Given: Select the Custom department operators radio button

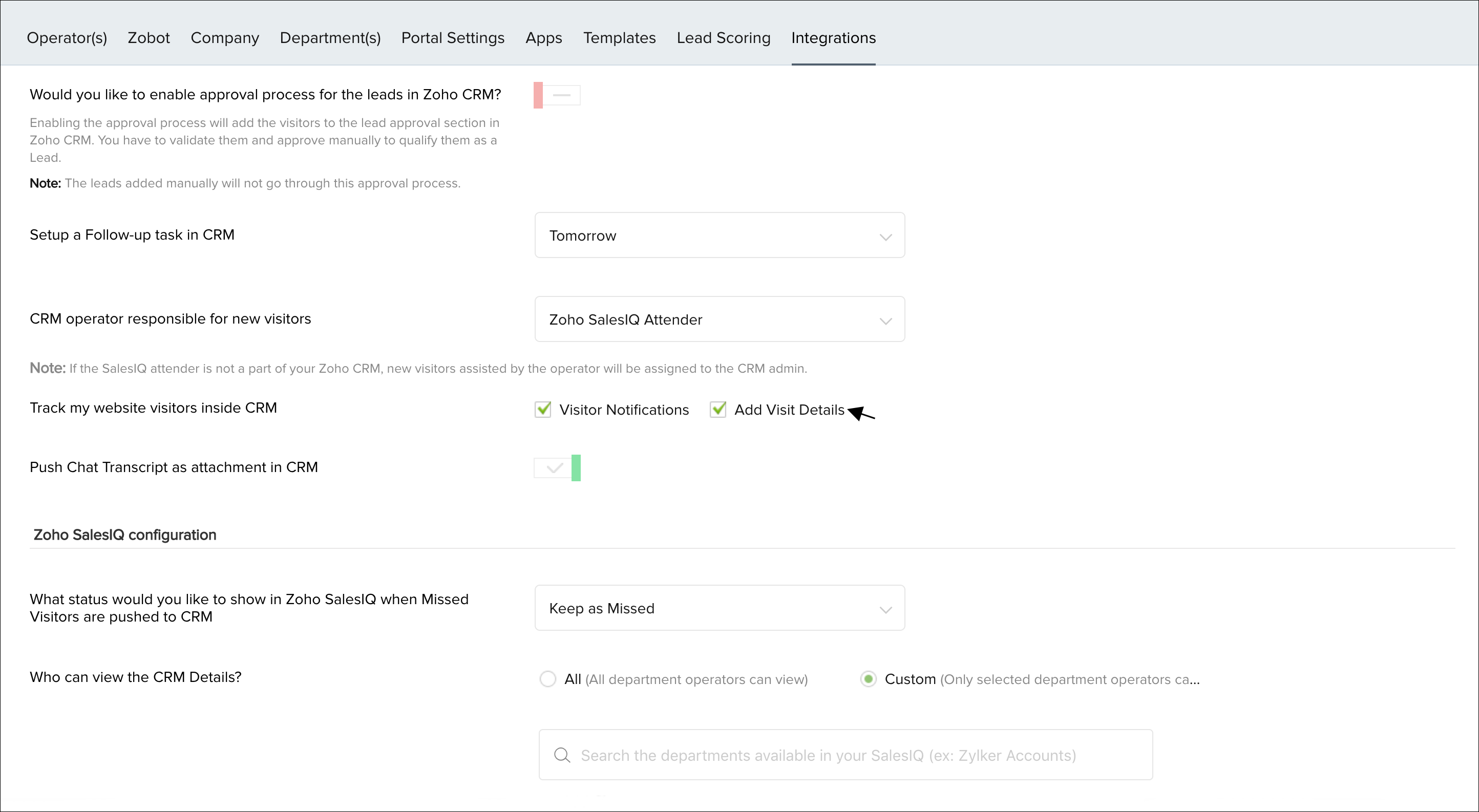Looking at the screenshot, I should point(868,679).
